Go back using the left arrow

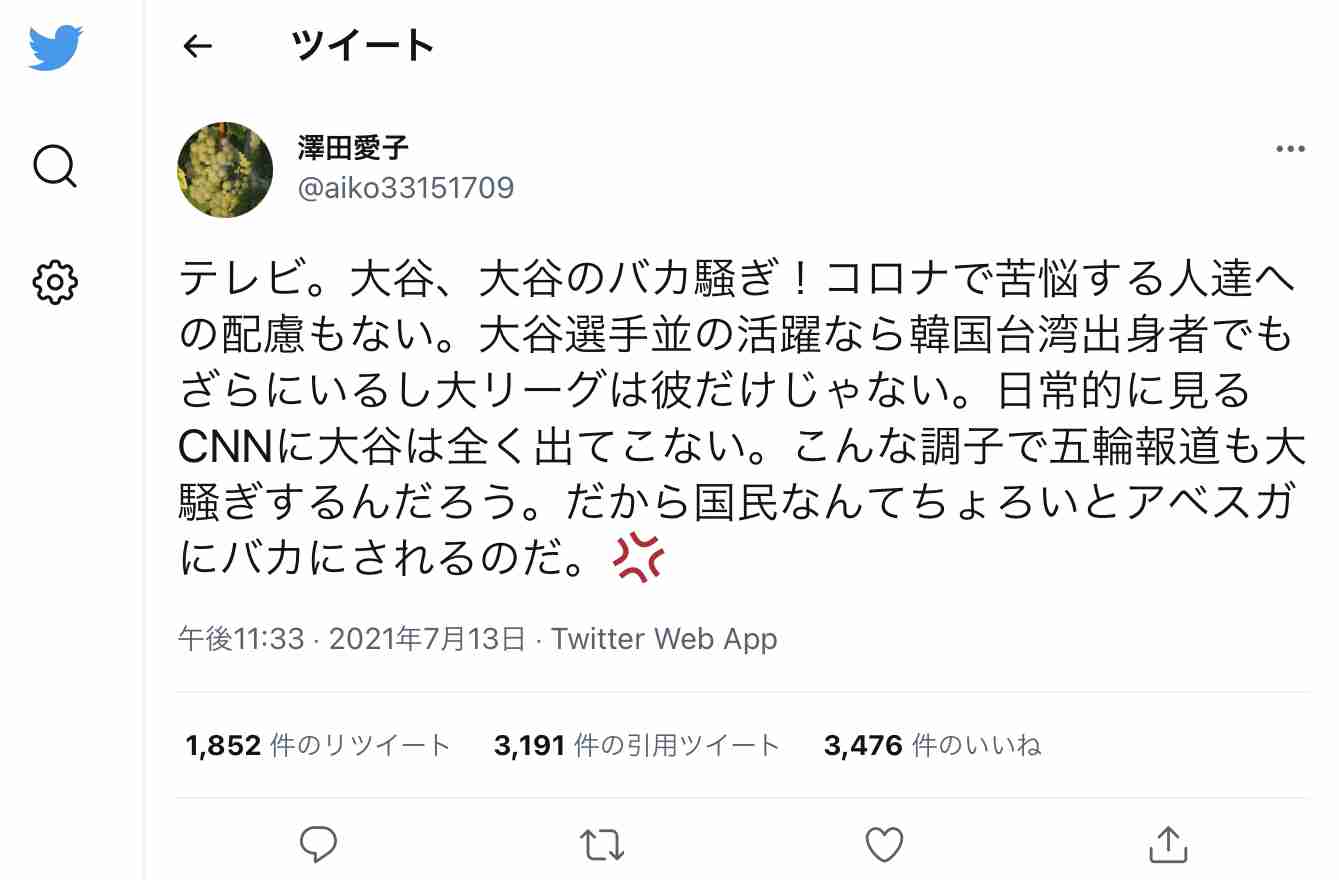point(198,46)
